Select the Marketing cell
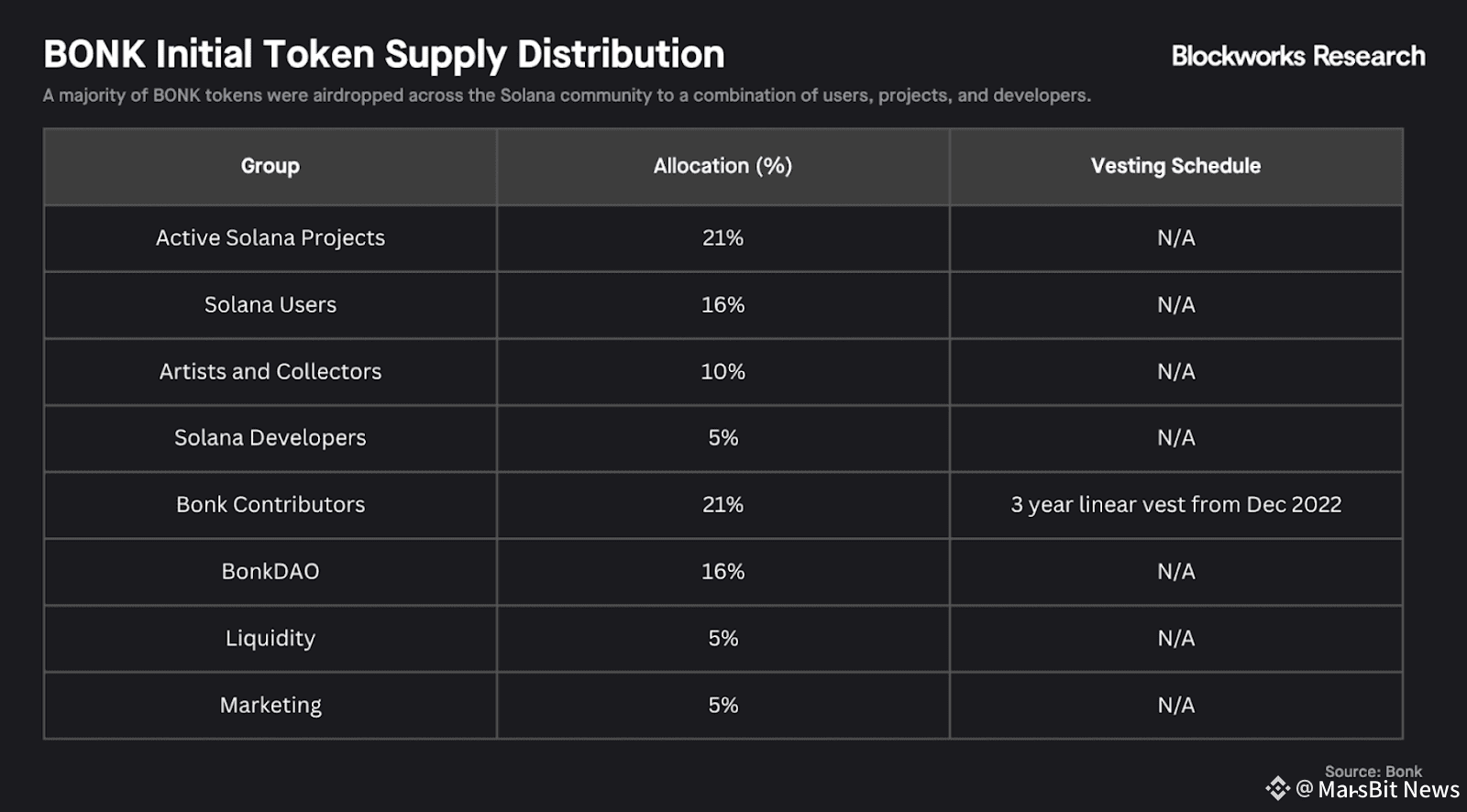 click(270, 705)
